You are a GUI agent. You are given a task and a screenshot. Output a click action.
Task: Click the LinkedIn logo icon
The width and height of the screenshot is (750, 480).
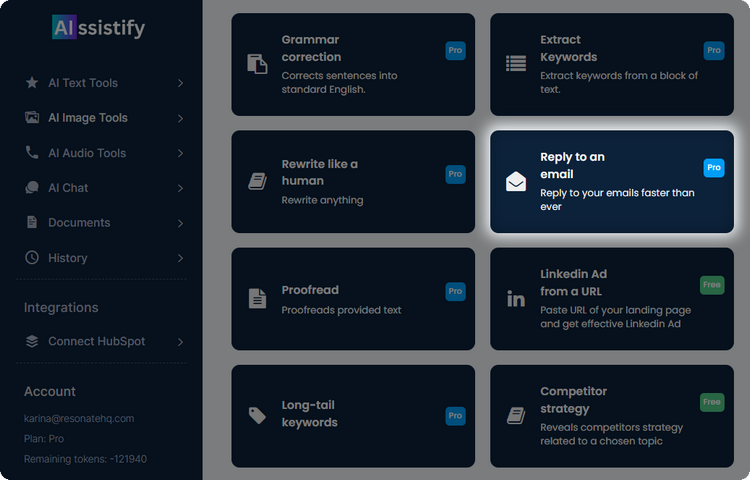[516, 298]
